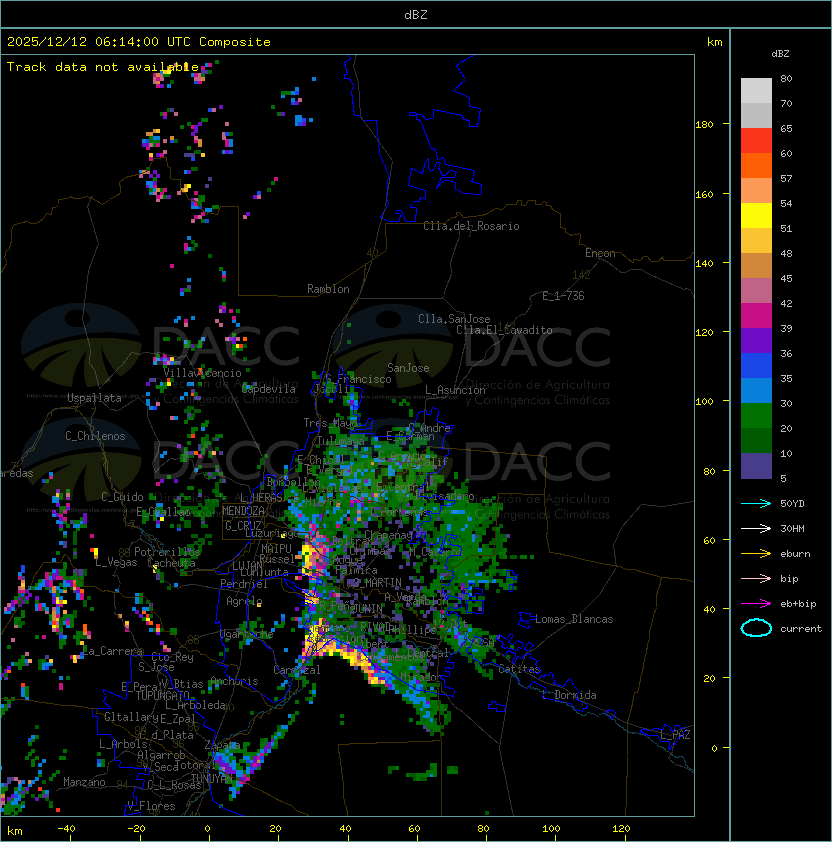The width and height of the screenshot is (832, 842).
Task: Click the cyan 50YD arrow legend icon
Action: click(756, 503)
